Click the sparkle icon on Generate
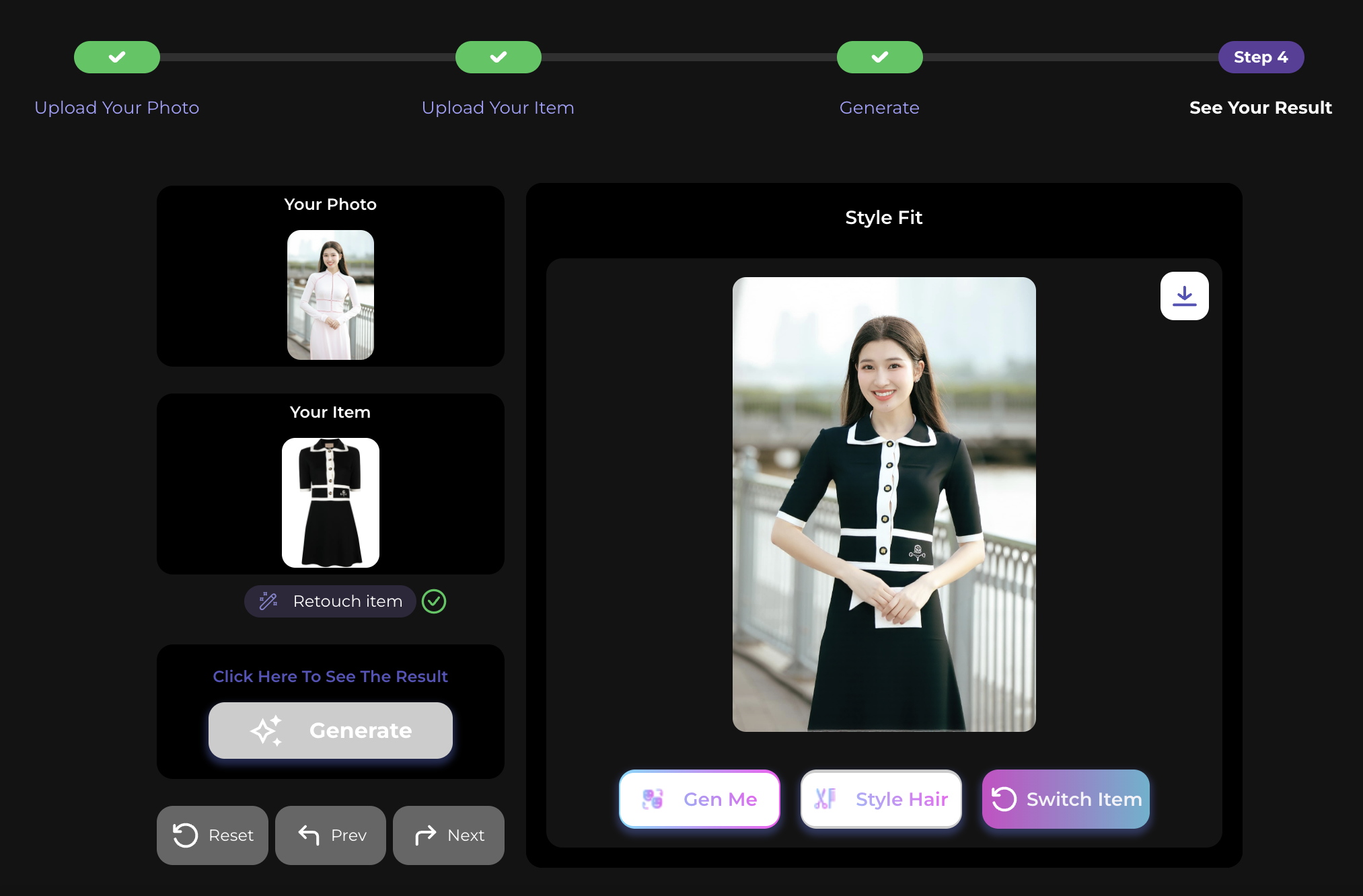The image size is (1363, 896). tap(266, 731)
